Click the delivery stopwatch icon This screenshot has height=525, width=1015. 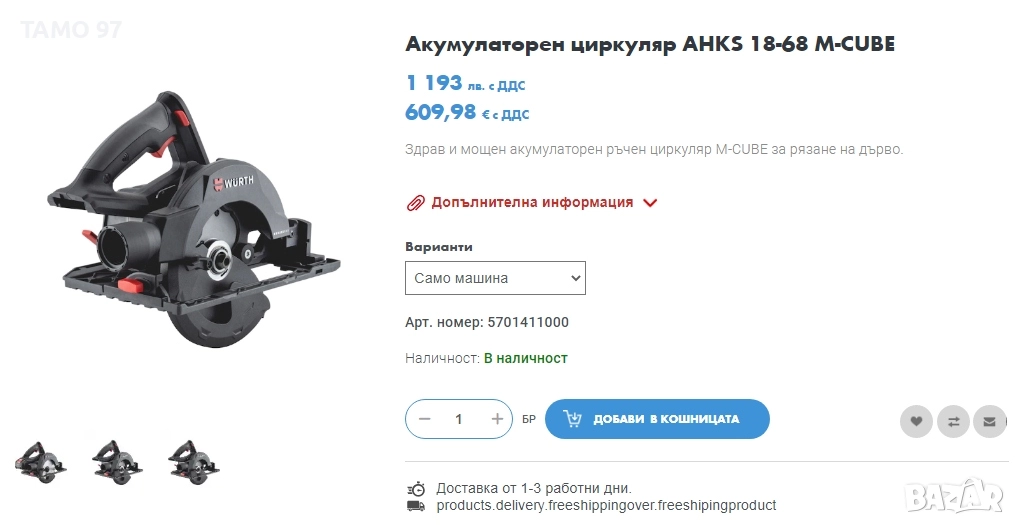tap(416, 488)
